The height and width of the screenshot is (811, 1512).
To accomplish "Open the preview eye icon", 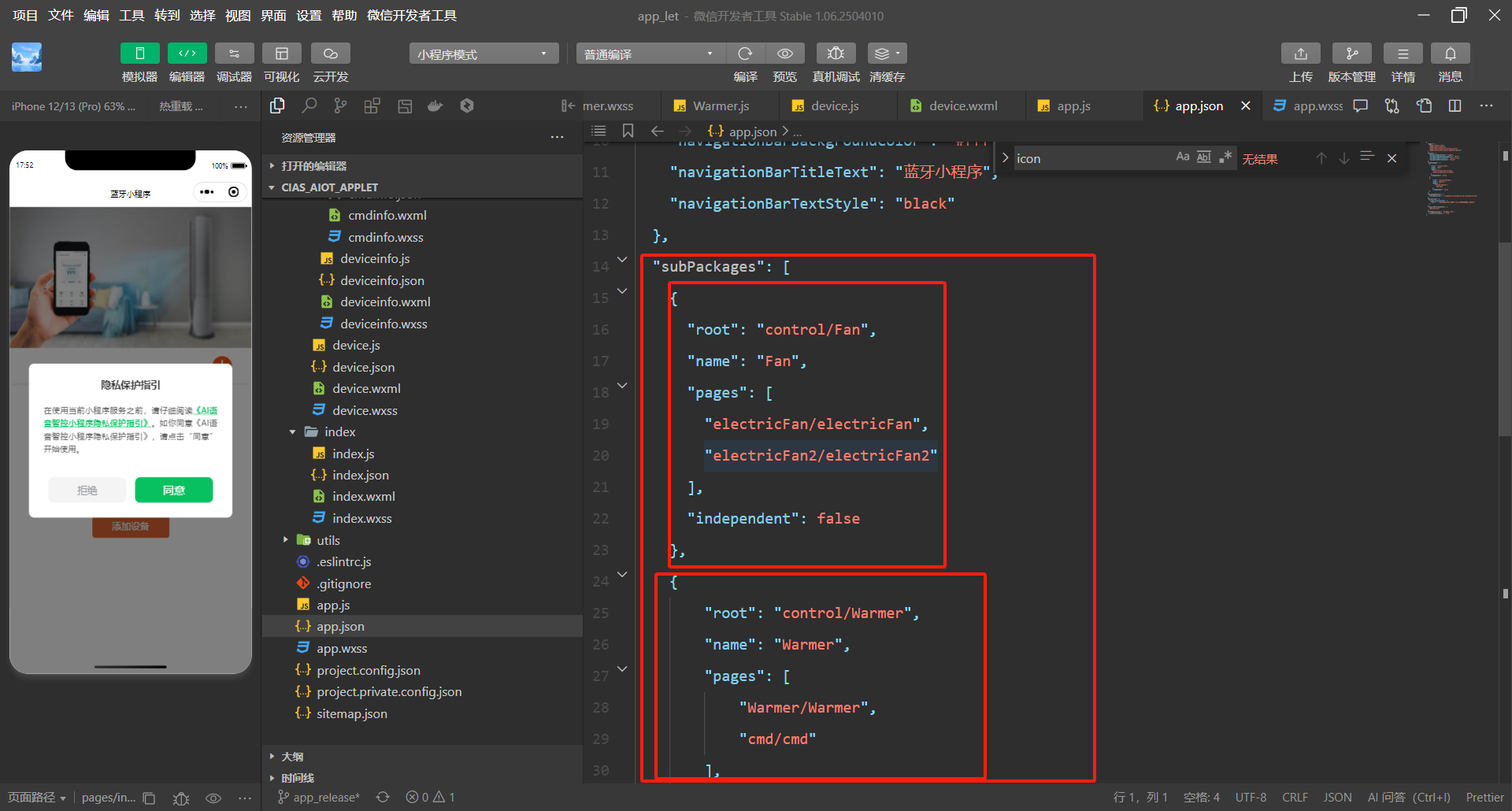I will [784, 54].
